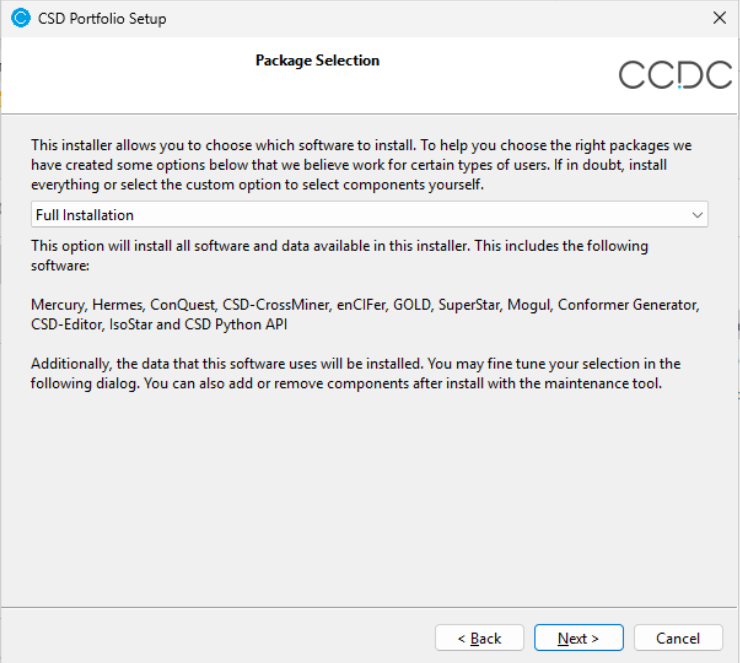Click the CCDC logo in the header
This screenshot has height=663, width=740.
(x=675, y=75)
